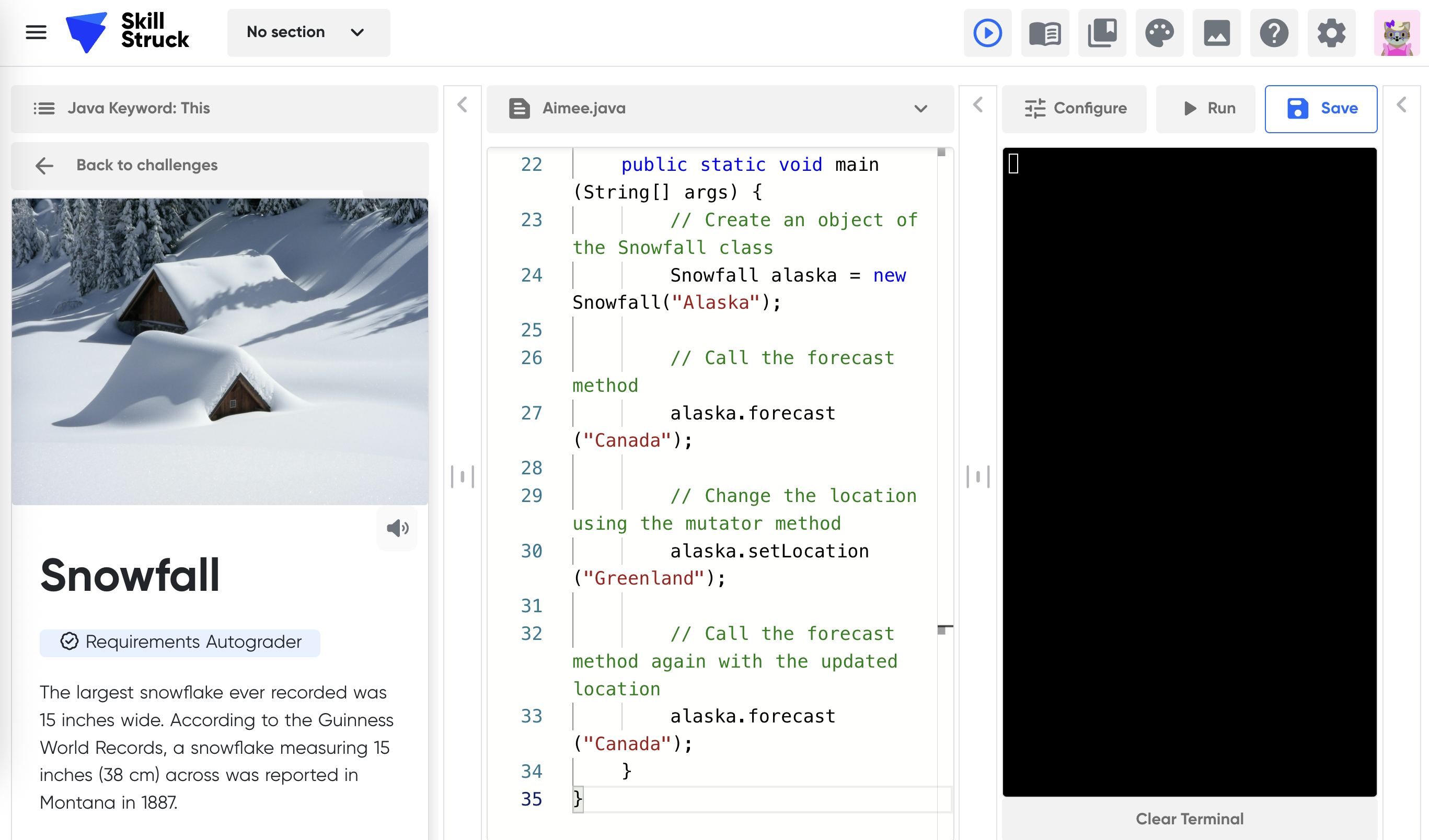Image resolution: width=1429 pixels, height=840 pixels.
Task: Click the help question mark icon
Action: (1274, 33)
